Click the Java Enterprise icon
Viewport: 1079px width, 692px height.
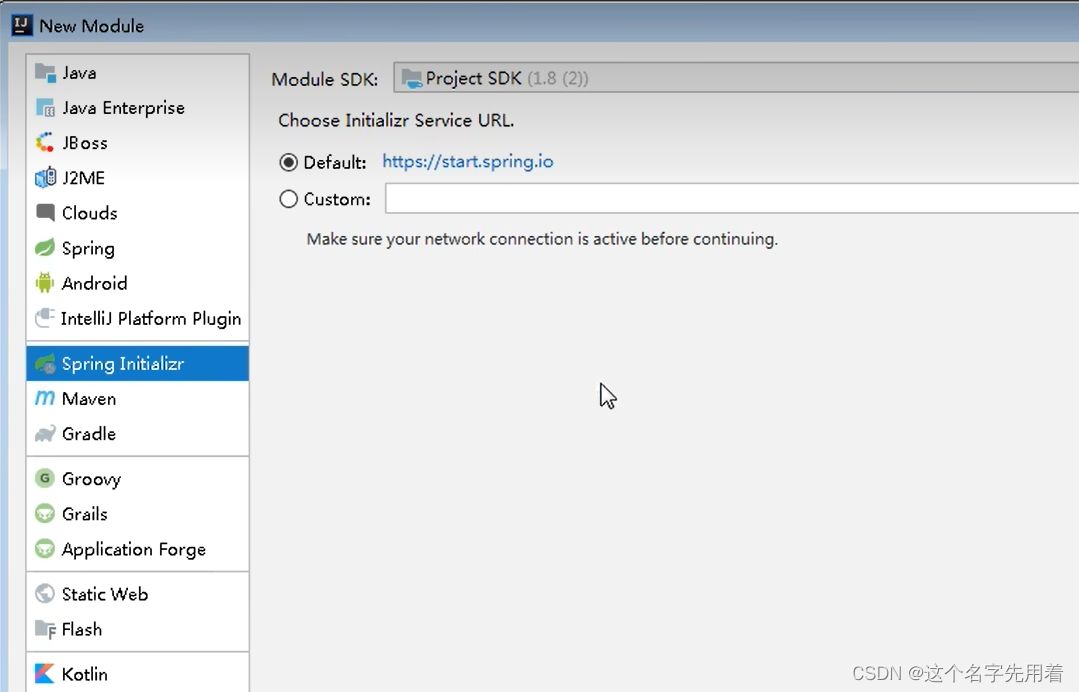45,108
